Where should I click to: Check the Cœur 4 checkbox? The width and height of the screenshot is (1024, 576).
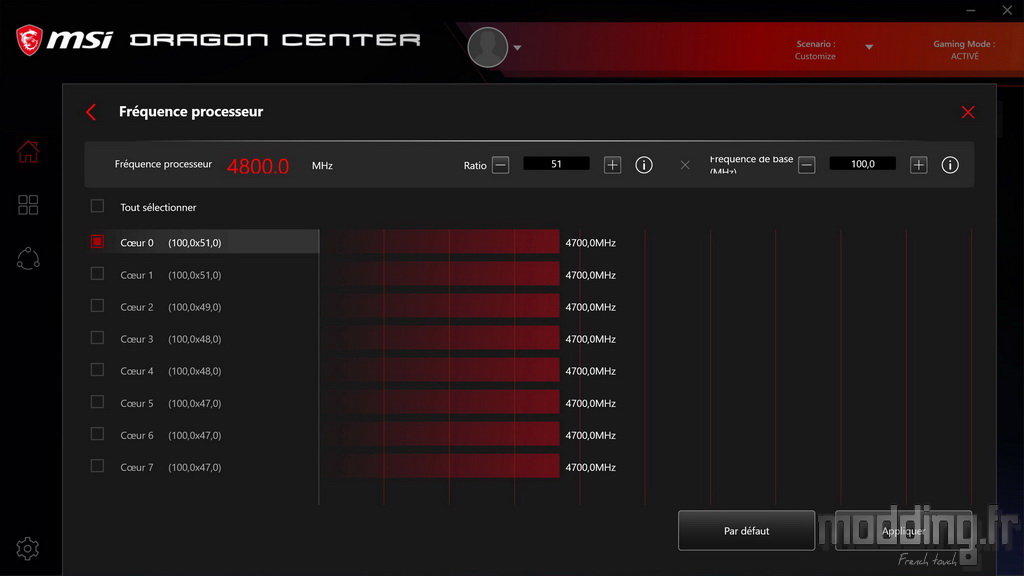[x=97, y=370]
